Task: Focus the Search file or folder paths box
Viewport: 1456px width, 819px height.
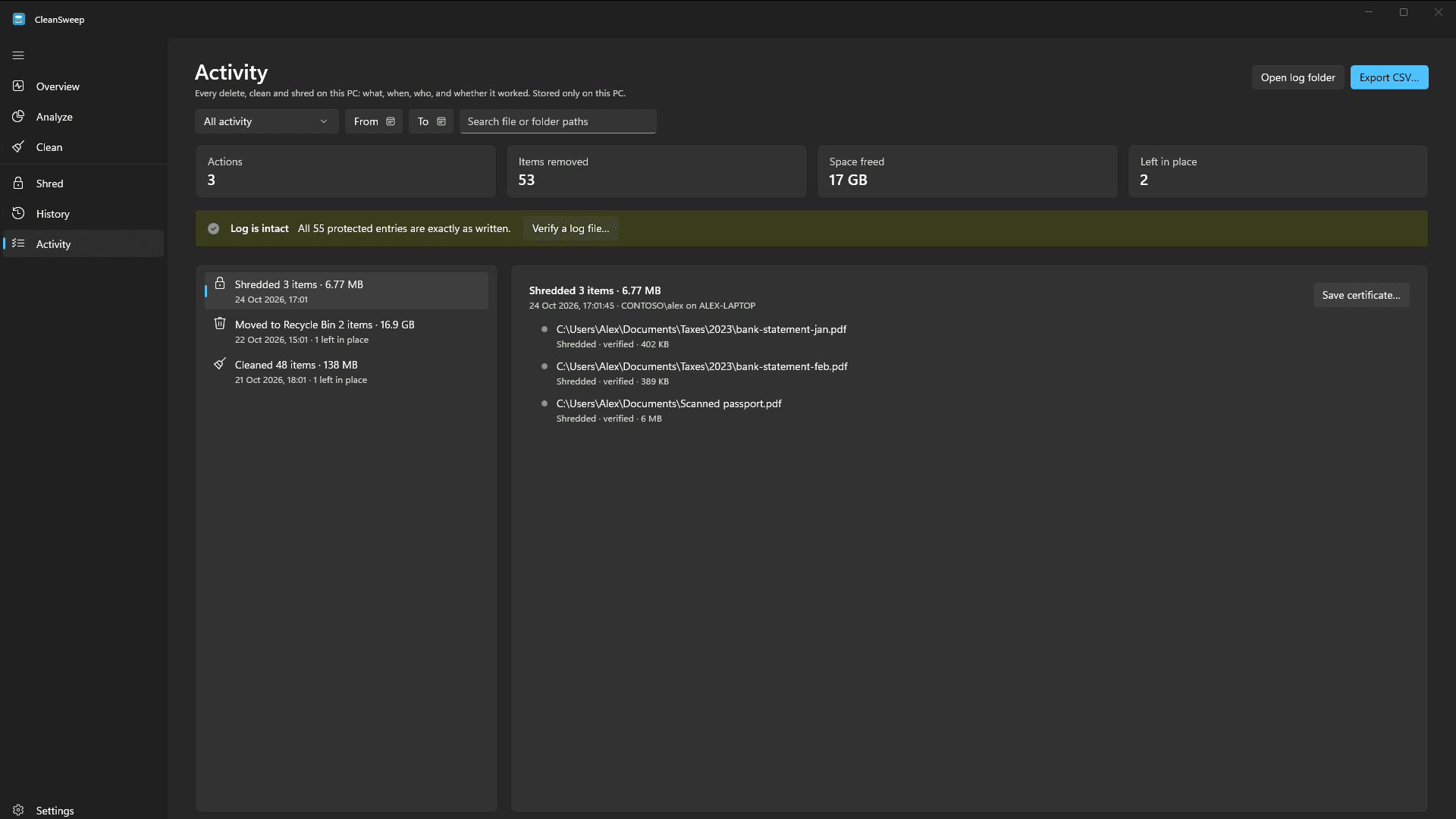Action: [557, 121]
